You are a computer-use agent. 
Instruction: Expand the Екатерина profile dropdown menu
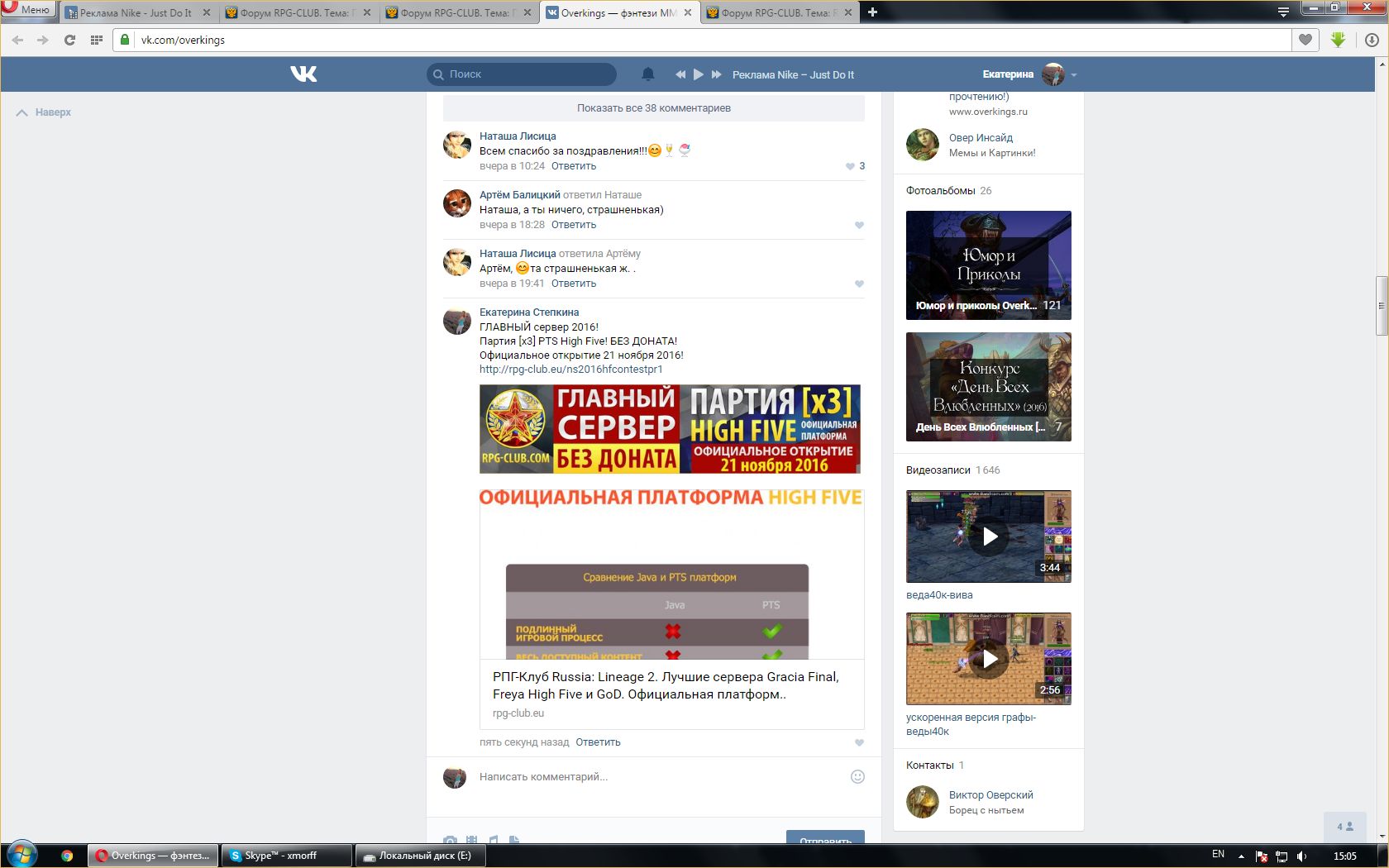(x=1074, y=75)
